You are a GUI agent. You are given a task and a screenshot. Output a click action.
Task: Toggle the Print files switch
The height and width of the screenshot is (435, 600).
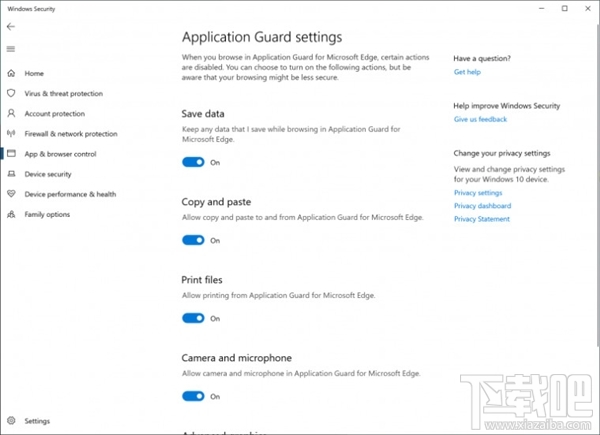pyautogui.click(x=193, y=318)
